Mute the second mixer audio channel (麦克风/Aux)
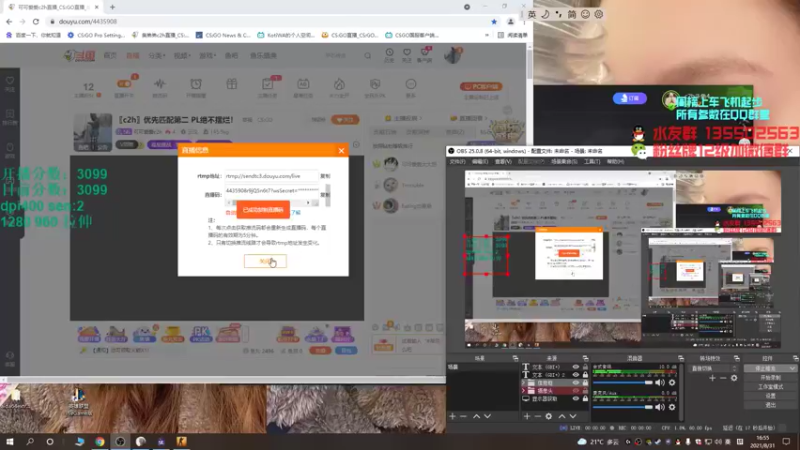 660,407
